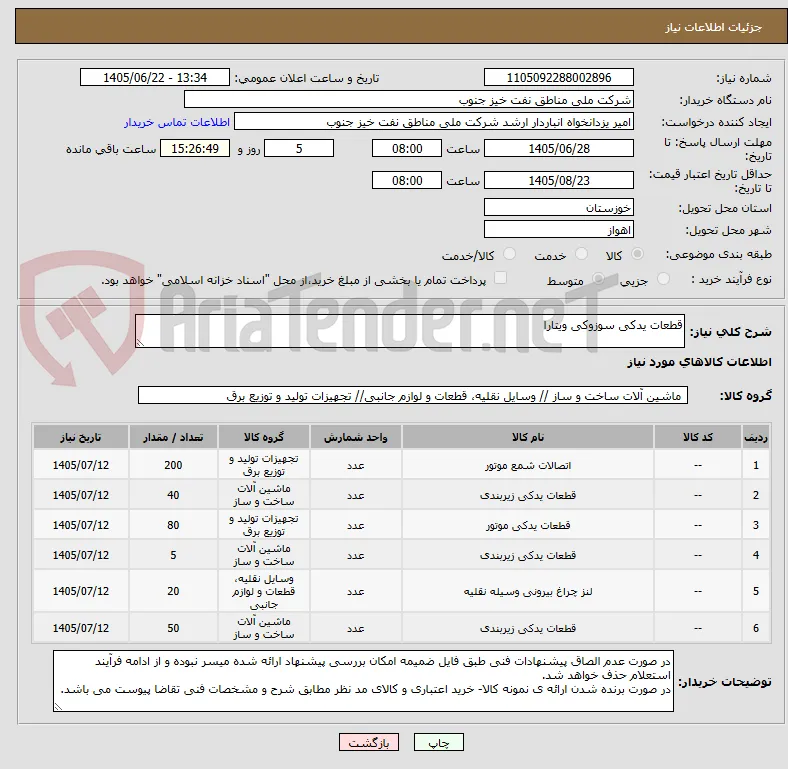Choose the متوسط purchase type radio
This screenshot has width=788, height=769.
[598, 279]
